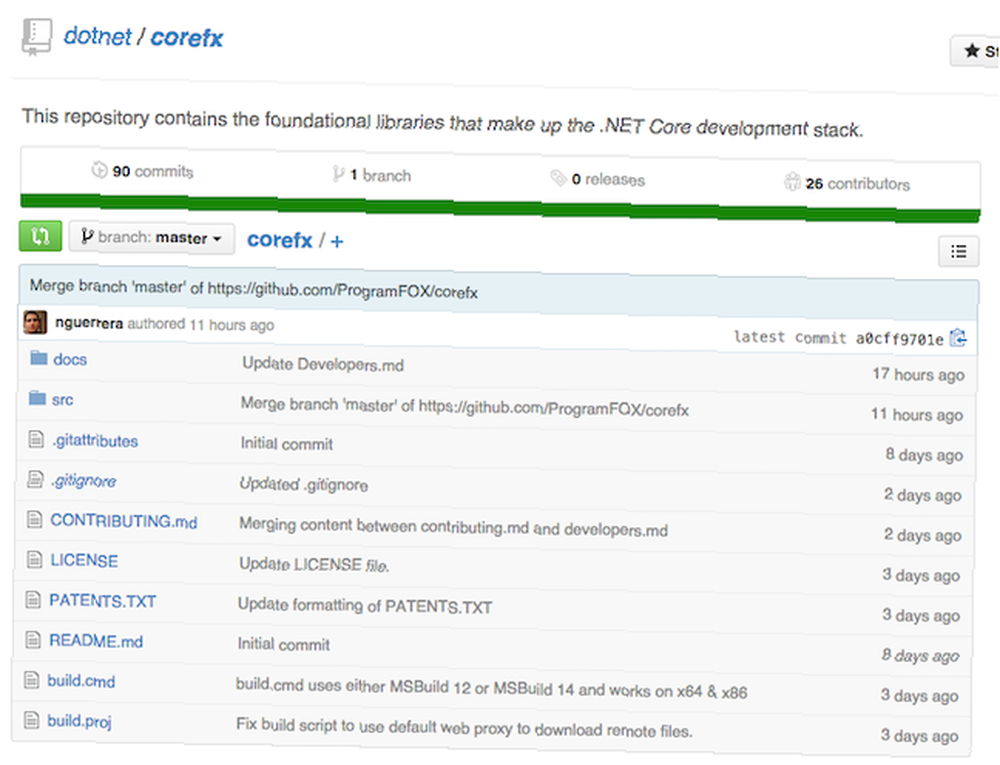View the 1 branch list
Screen dimensions: 1000x765
point(380,175)
